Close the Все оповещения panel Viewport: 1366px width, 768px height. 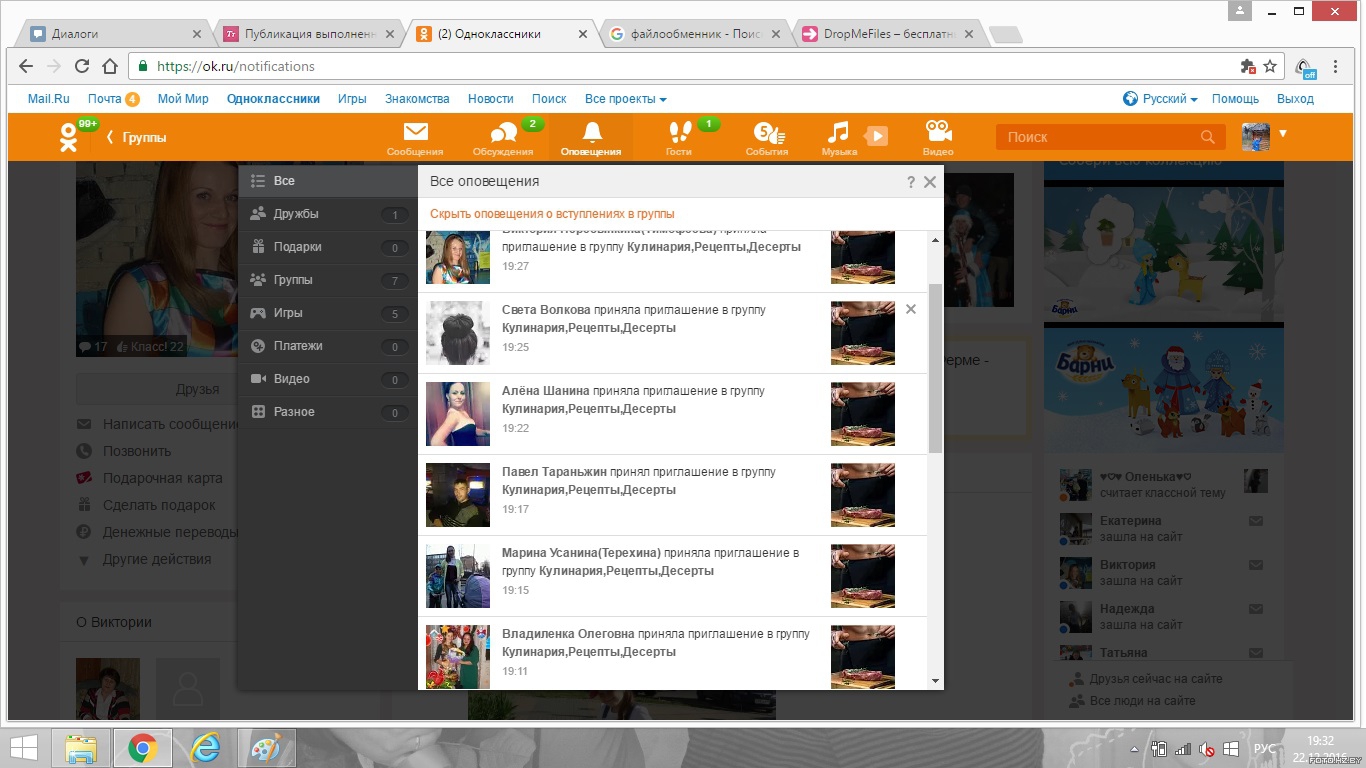point(930,182)
